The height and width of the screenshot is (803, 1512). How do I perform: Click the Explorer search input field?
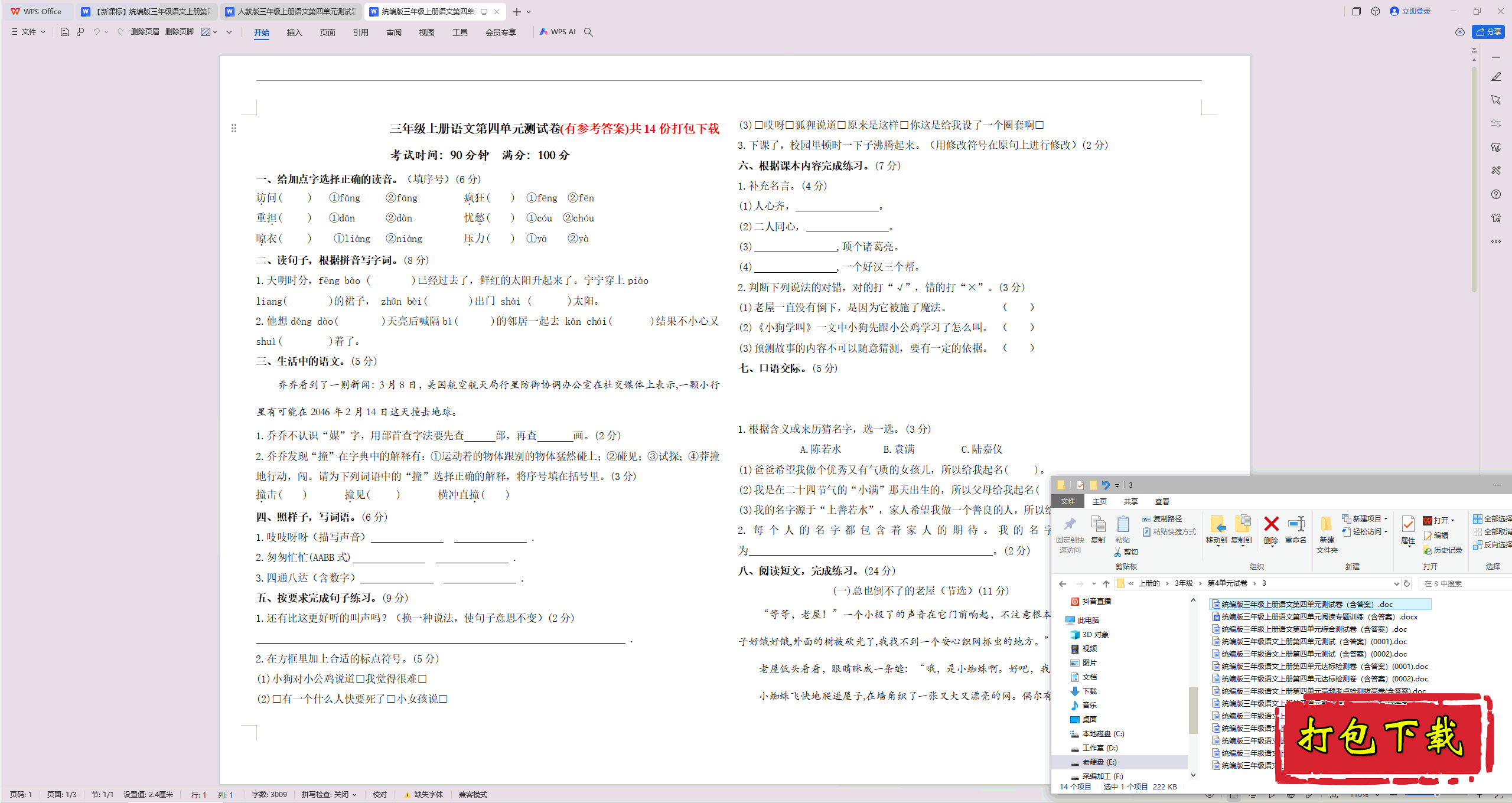tap(1465, 583)
